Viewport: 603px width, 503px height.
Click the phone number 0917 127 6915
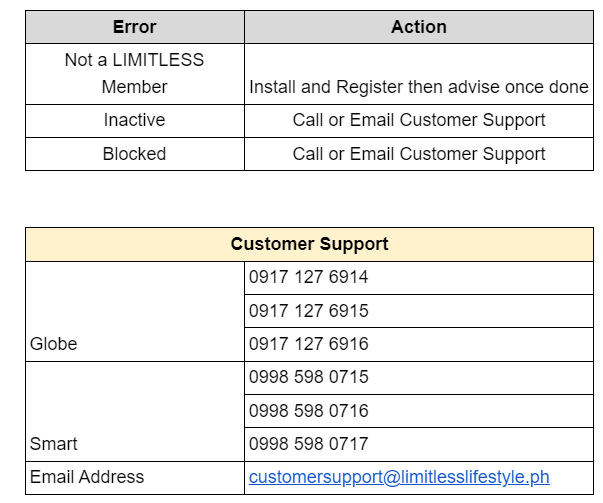309,311
